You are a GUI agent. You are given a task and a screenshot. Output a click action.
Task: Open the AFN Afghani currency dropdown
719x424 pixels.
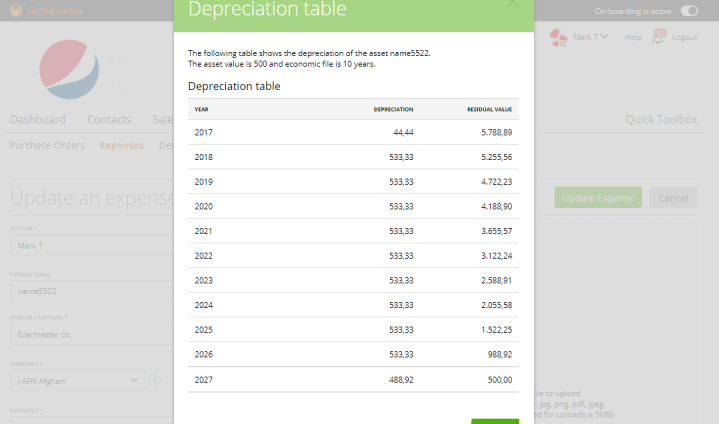point(77,380)
